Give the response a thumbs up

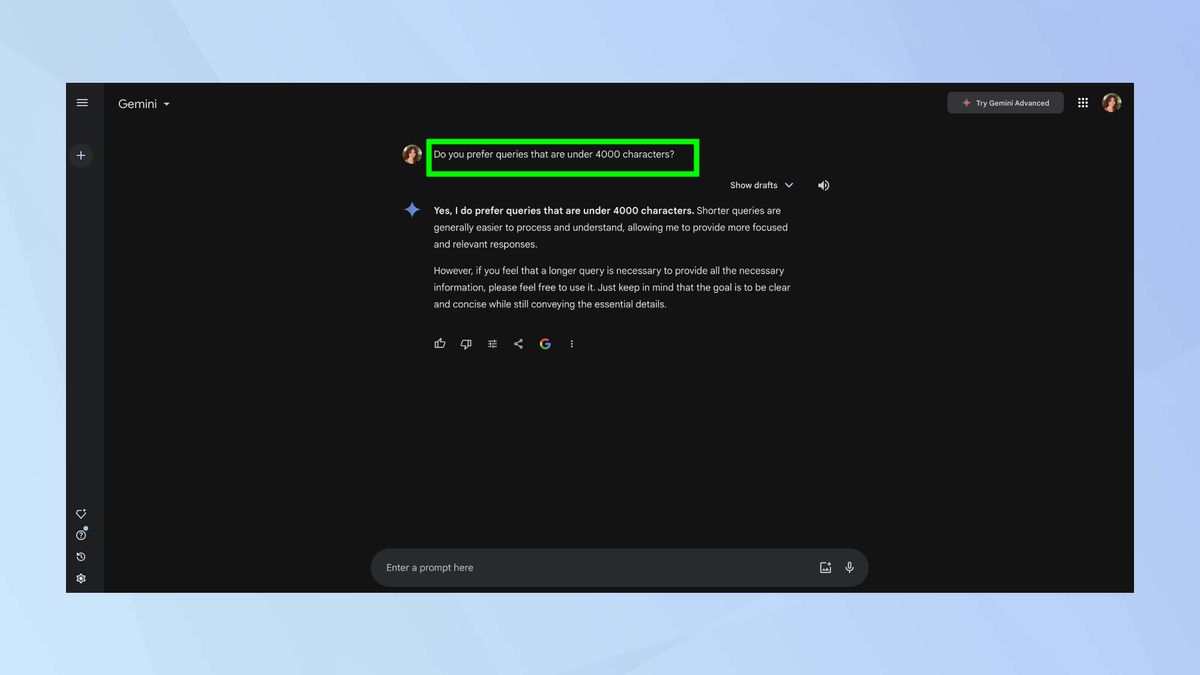(440, 343)
